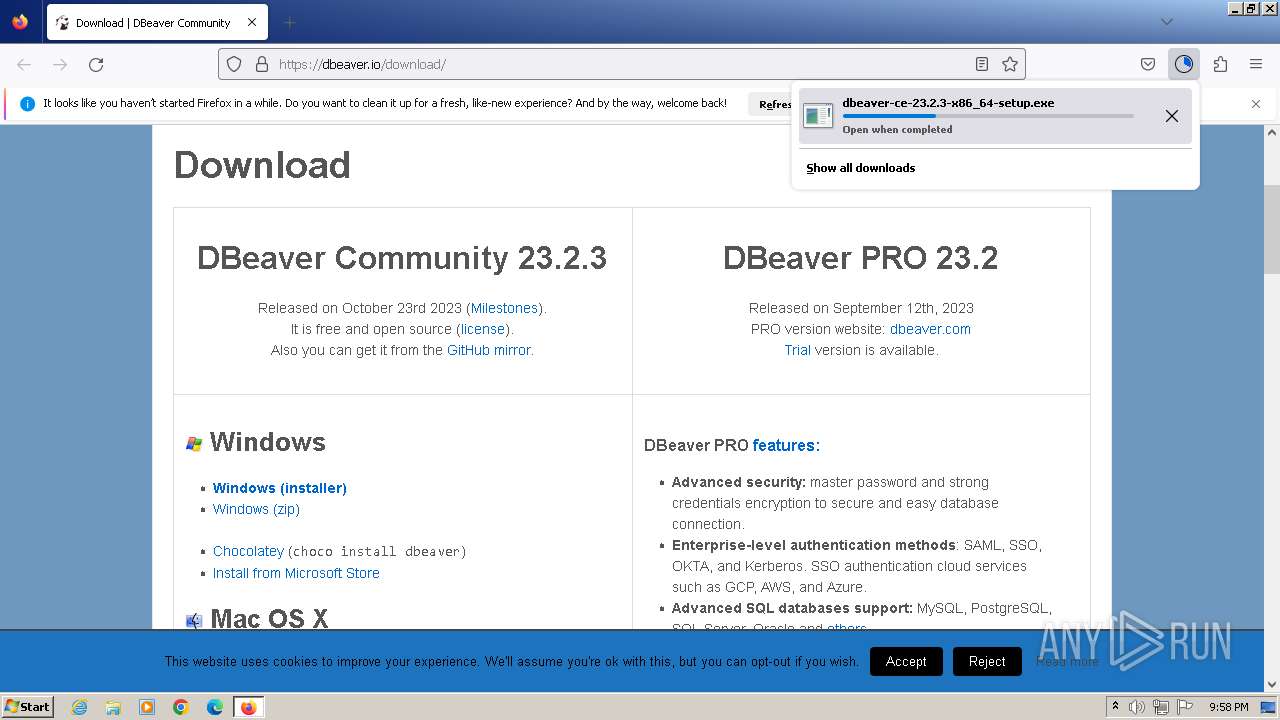Open the List all tabs dropdown arrow
Screen dimensions: 1280x720
click(x=1166, y=22)
